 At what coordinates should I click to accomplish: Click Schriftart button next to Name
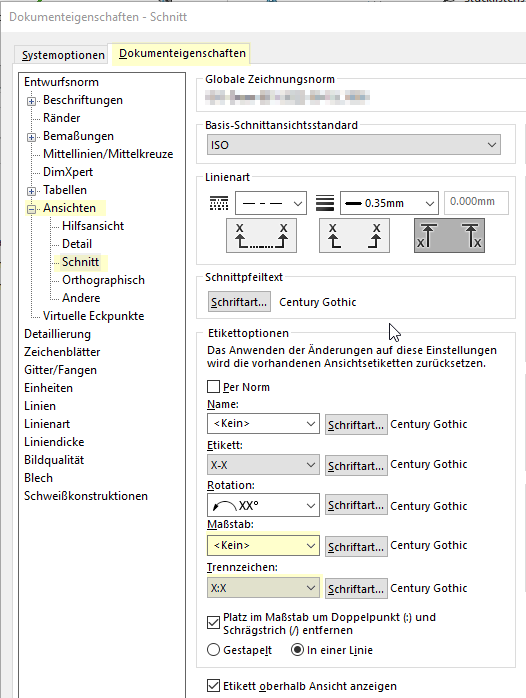(x=356, y=425)
